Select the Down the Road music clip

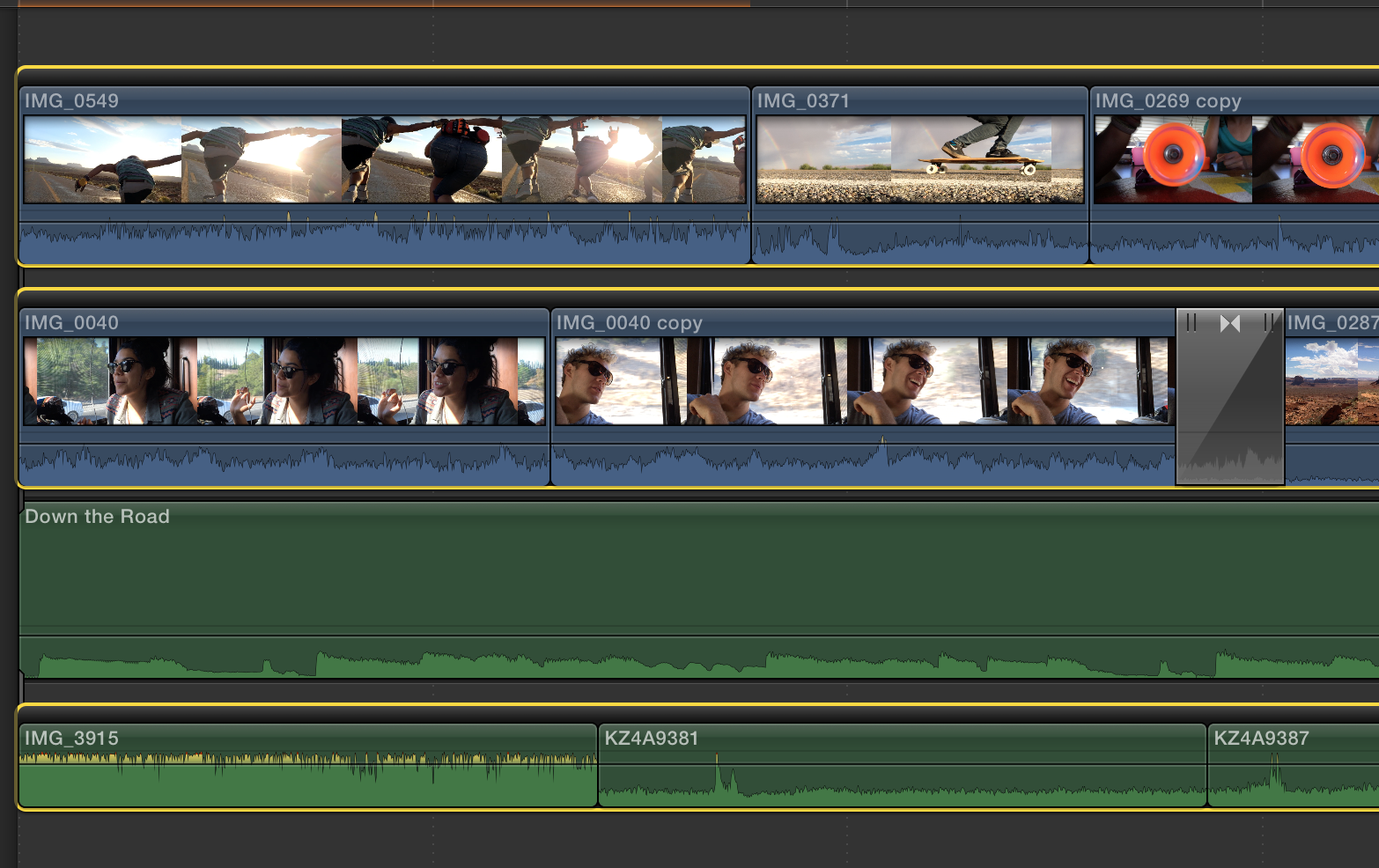(616, 572)
